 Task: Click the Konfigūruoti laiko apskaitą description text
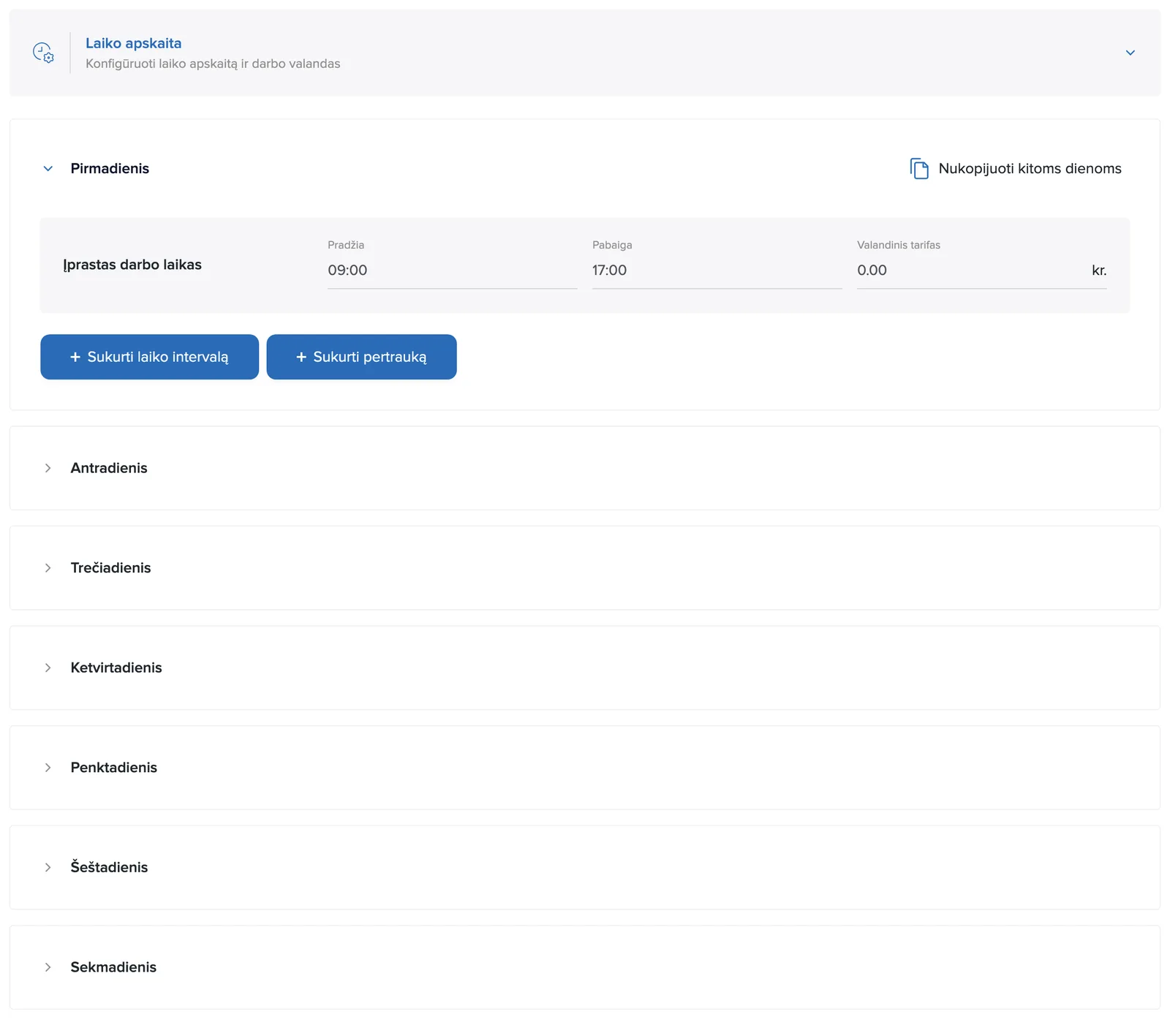coord(213,64)
